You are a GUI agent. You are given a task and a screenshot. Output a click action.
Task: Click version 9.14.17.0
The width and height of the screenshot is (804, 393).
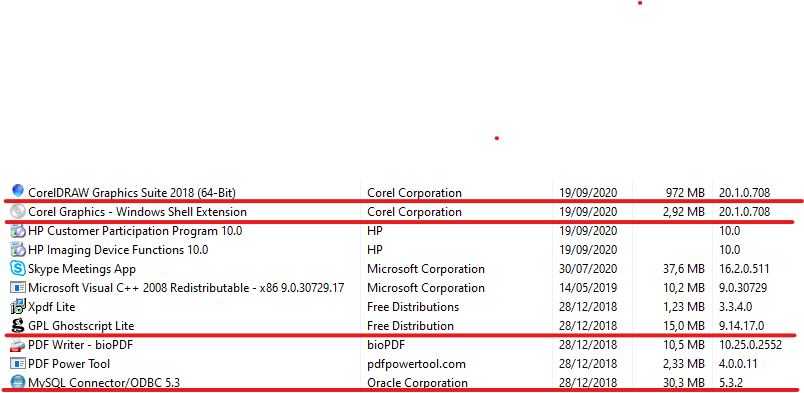[x=741, y=326]
